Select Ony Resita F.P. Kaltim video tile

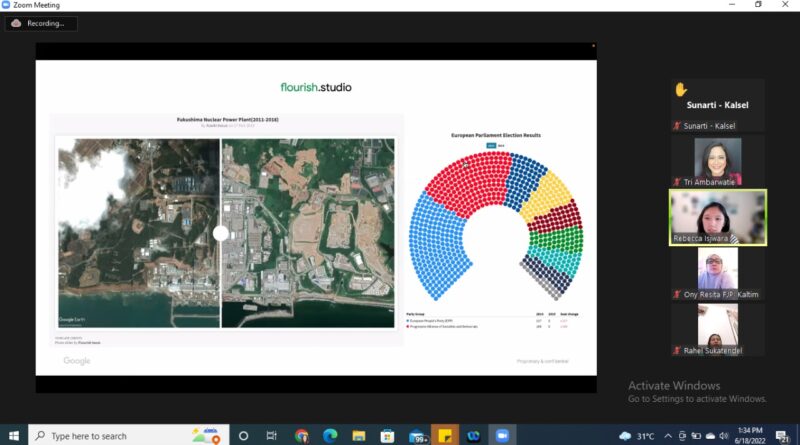click(x=717, y=273)
